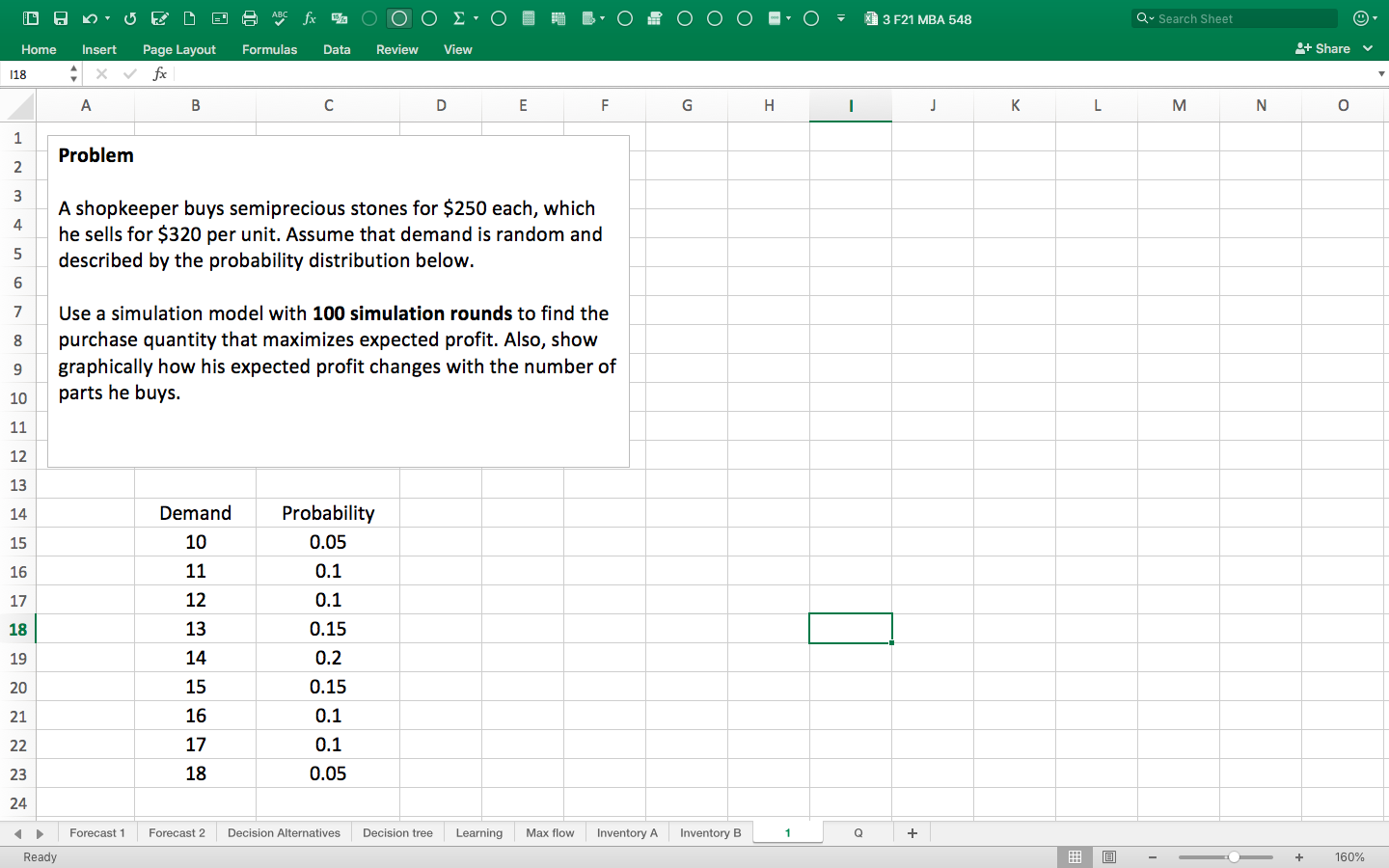
Task: Redo the last undone action
Action: coord(130,17)
